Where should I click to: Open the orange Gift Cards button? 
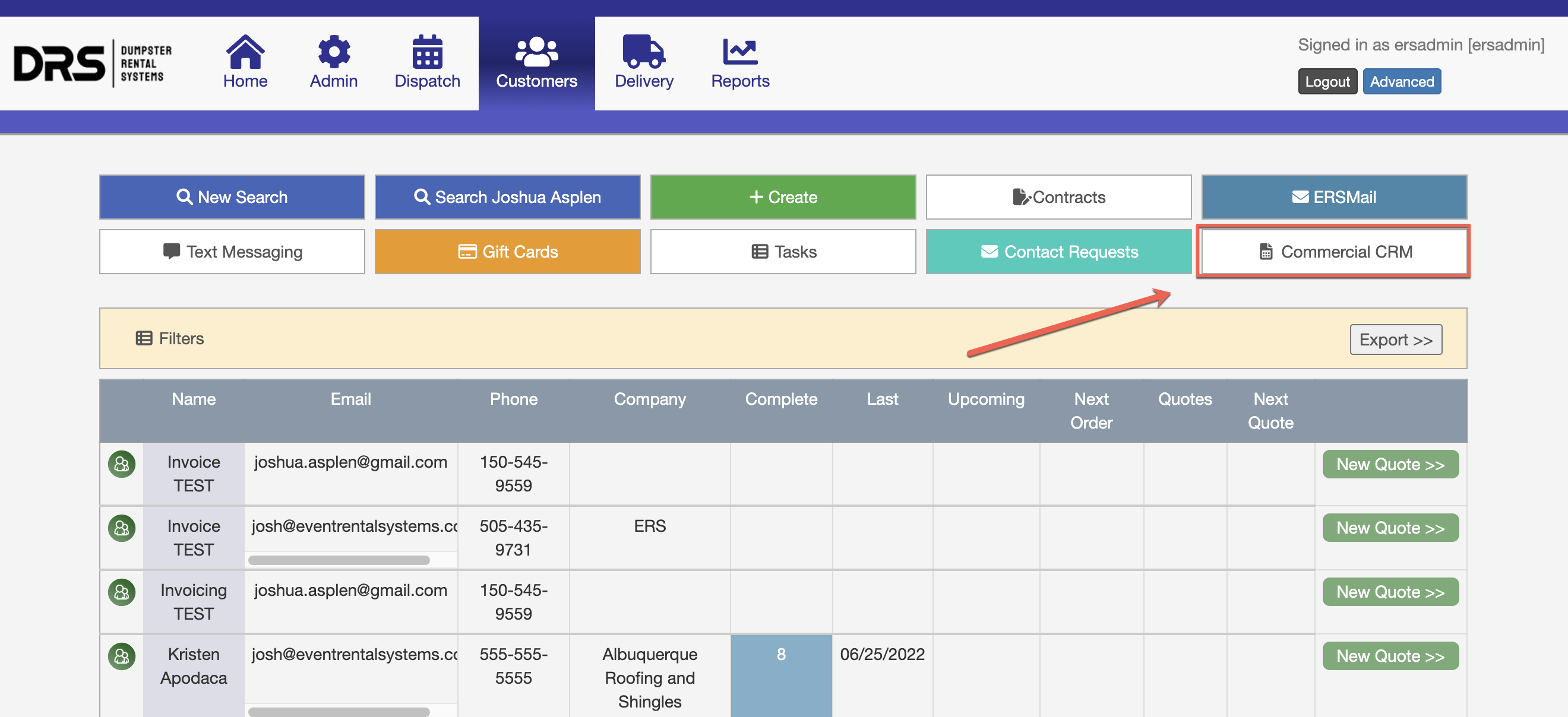click(x=507, y=252)
